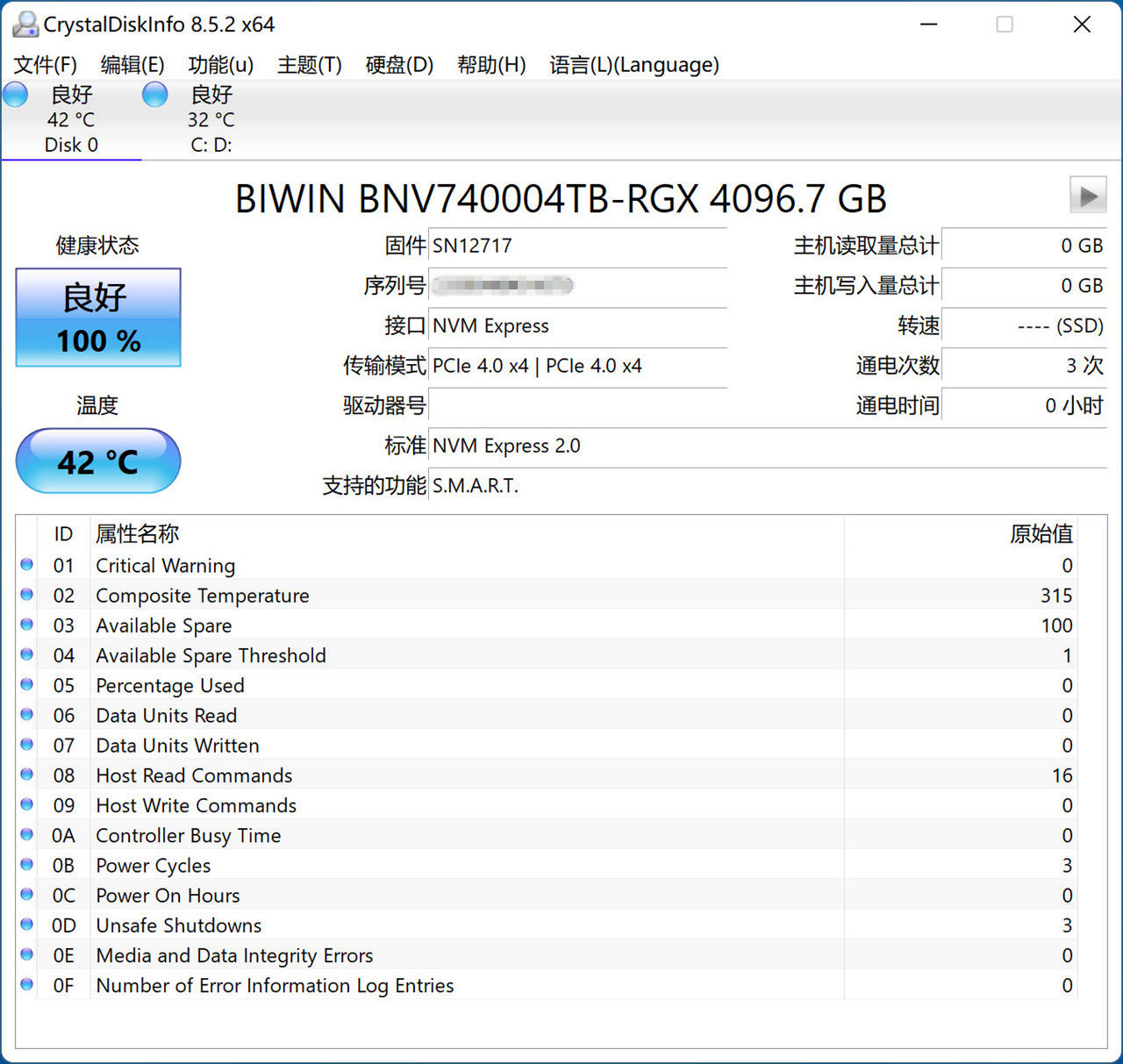Open the 硬盘(D) menu

pos(399,65)
